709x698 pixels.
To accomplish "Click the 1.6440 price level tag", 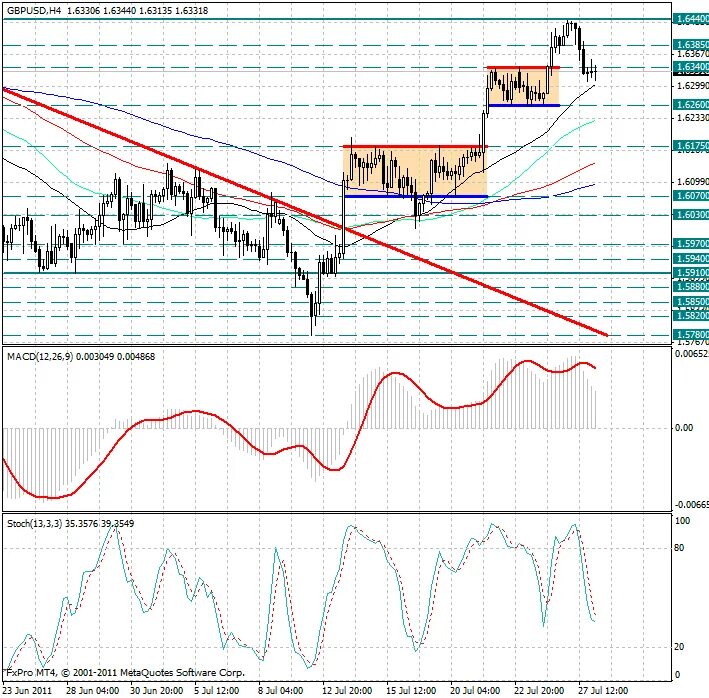I will click(x=691, y=19).
